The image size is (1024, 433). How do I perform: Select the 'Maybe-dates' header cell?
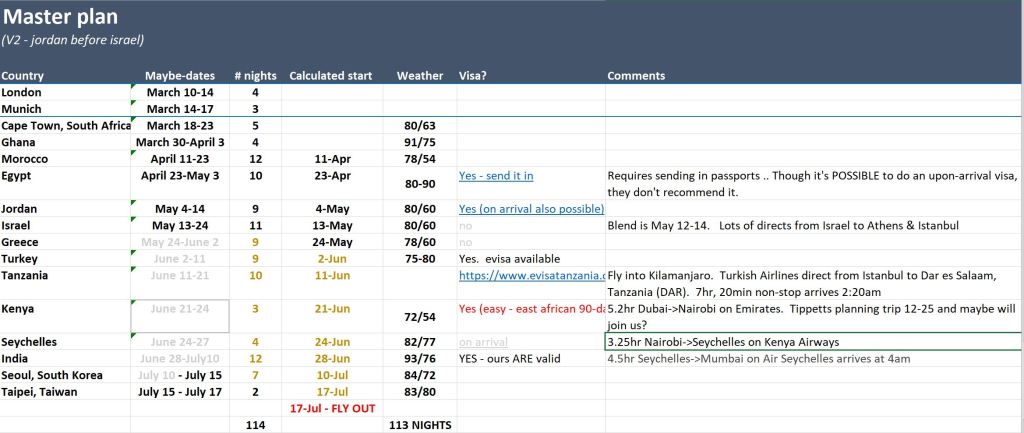179,75
